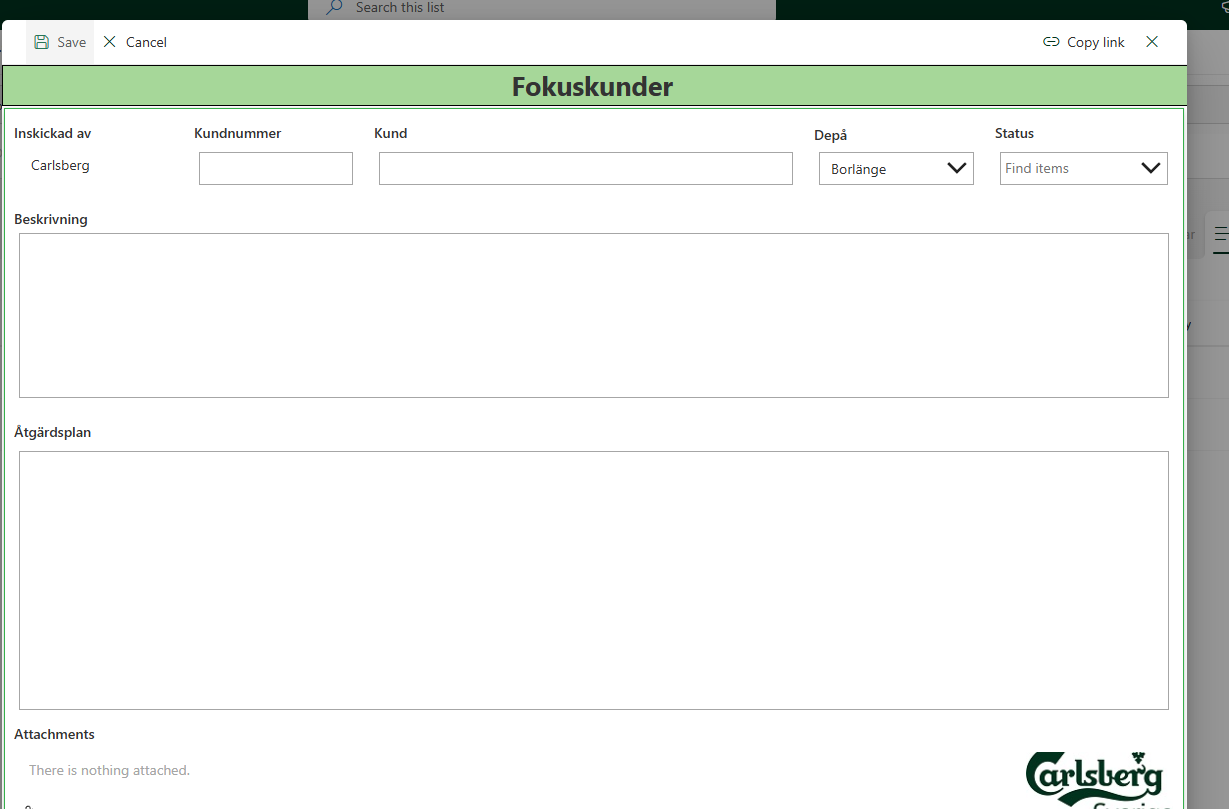This screenshot has height=809, width=1229.
Task: Close the Fokuskunder form panel
Action: 1152,42
